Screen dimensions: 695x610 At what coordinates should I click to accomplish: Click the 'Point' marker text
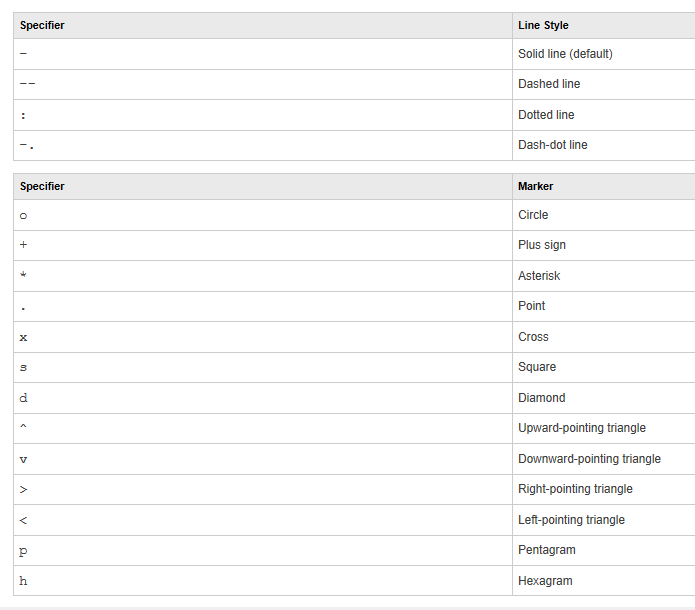click(531, 306)
